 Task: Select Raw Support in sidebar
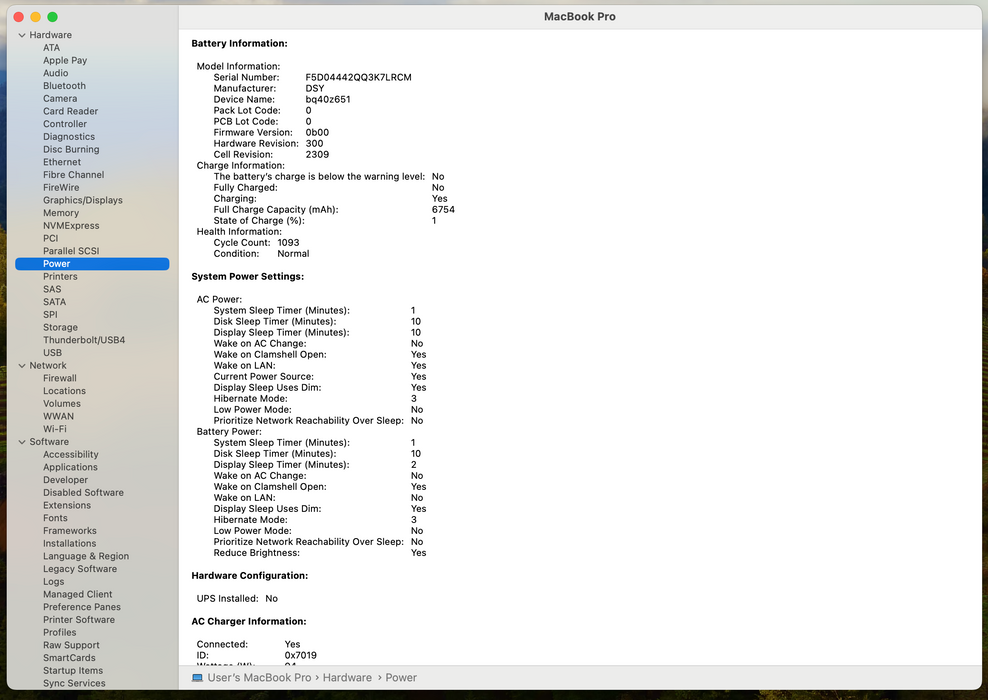[71, 645]
